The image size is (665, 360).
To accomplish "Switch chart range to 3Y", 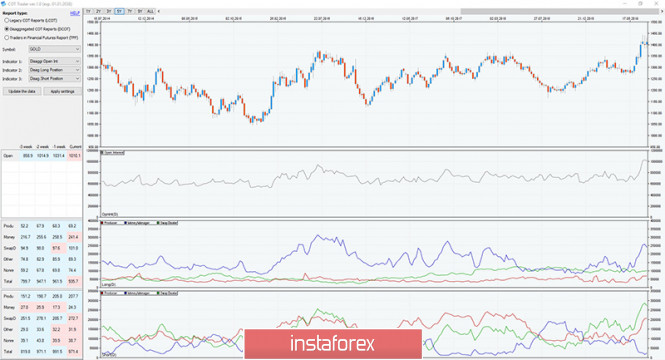I will [109, 11].
